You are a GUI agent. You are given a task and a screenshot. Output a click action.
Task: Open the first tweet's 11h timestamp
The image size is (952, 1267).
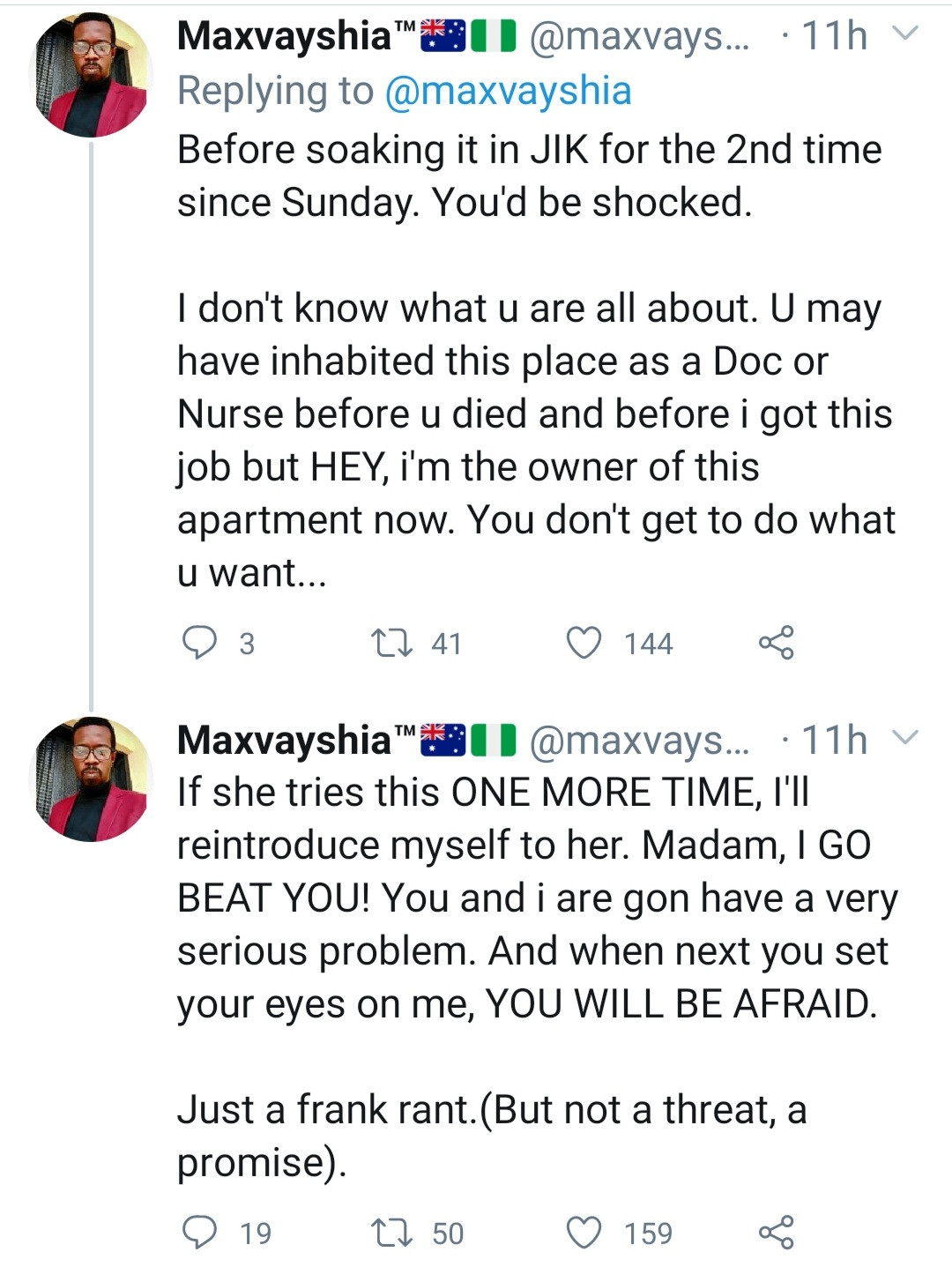point(834,36)
